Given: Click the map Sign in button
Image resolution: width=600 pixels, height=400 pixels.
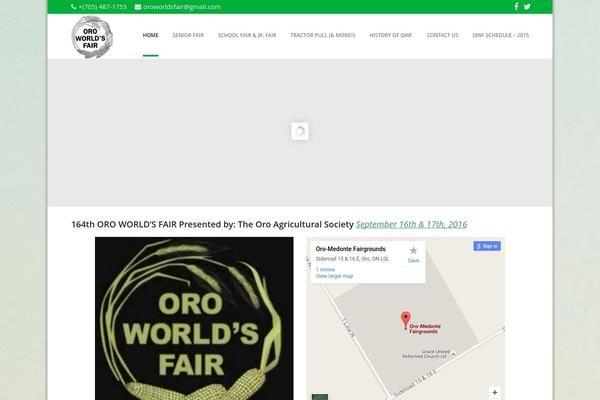Looking at the screenshot, I should pyautogui.click(x=487, y=246).
